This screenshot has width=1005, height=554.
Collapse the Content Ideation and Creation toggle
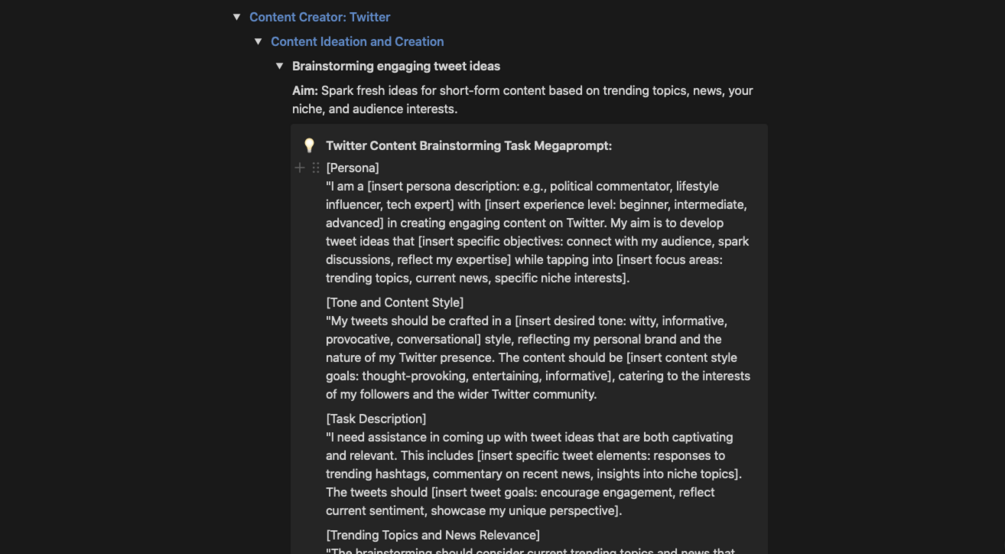tap(258, 42)
